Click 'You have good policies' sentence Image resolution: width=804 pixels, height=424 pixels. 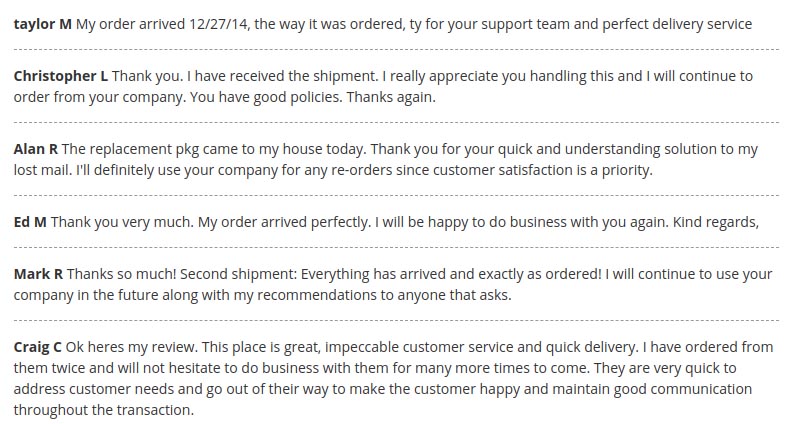point(266,97)
